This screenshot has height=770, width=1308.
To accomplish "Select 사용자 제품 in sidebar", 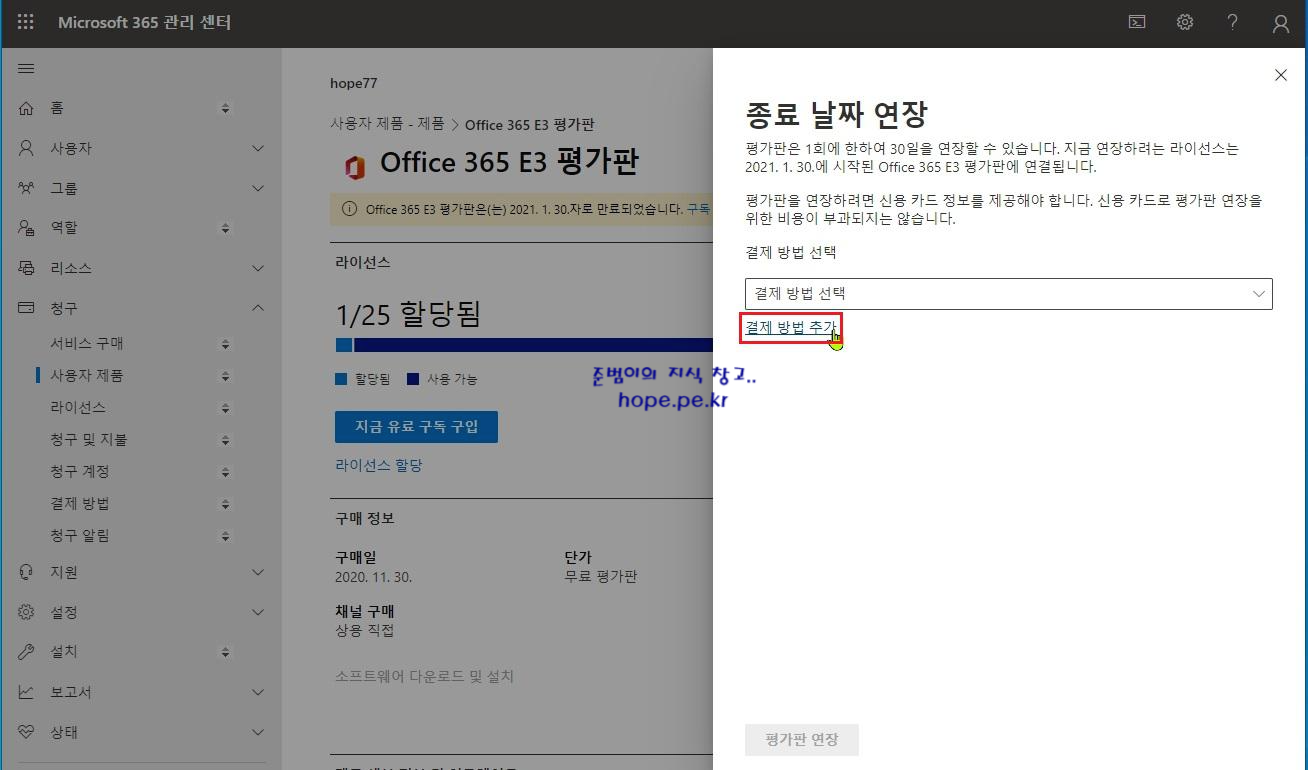I will pyautogui.click(x=87, y=376).
